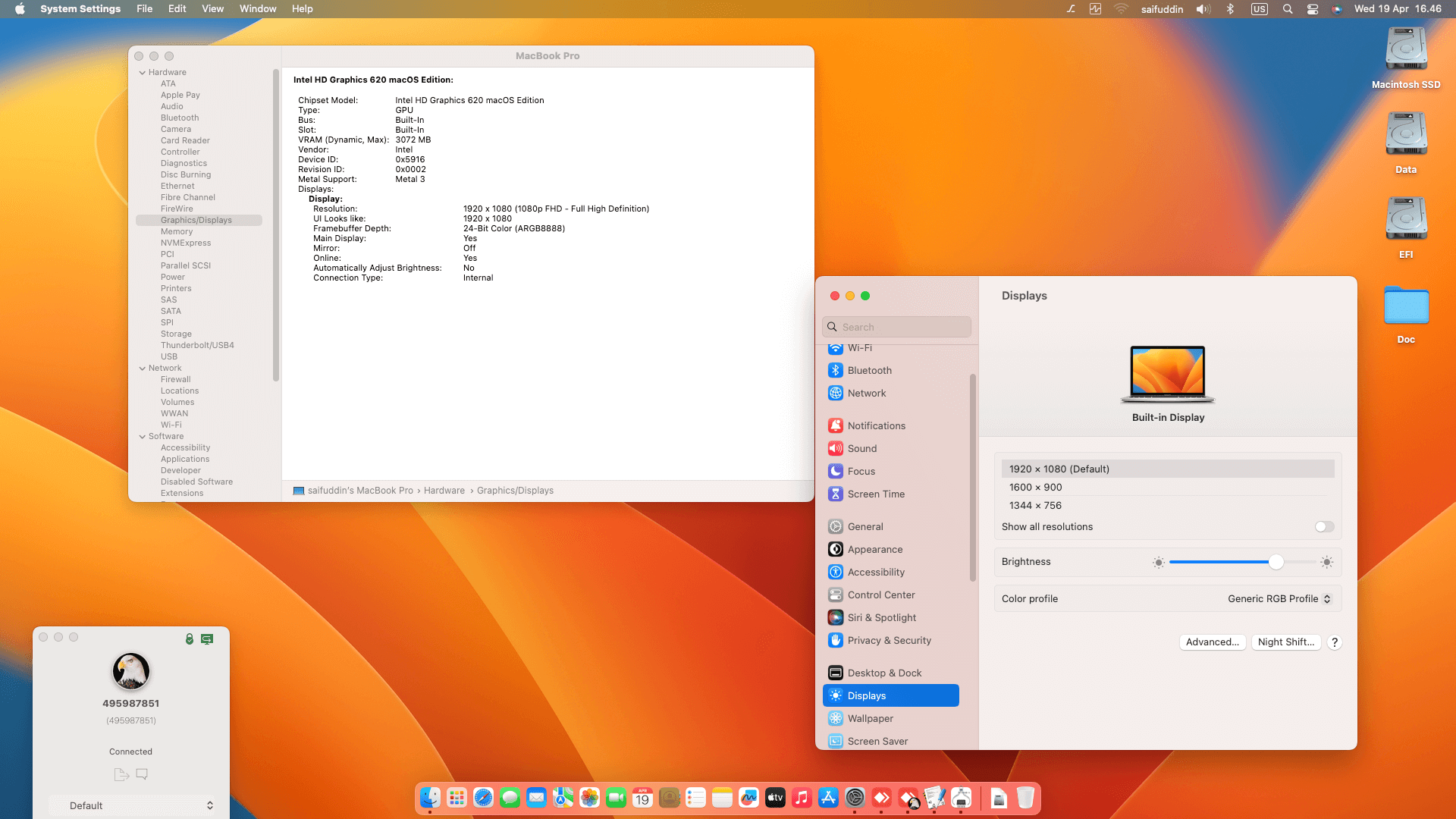This screenshot has height=819, width=1456.
Task: Open Screen Time settings
Action: click(876, 494)
